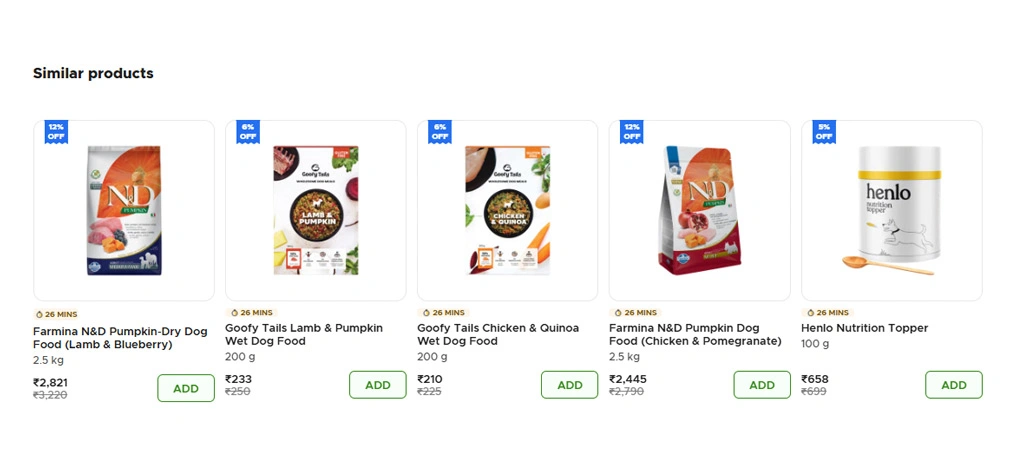The width and height of the screenshot is (1026, 466).
Task: Click the 5% OFF badge on Henlo Nutrition Topper
Action: pyautogui.click(x=823, y=132)
